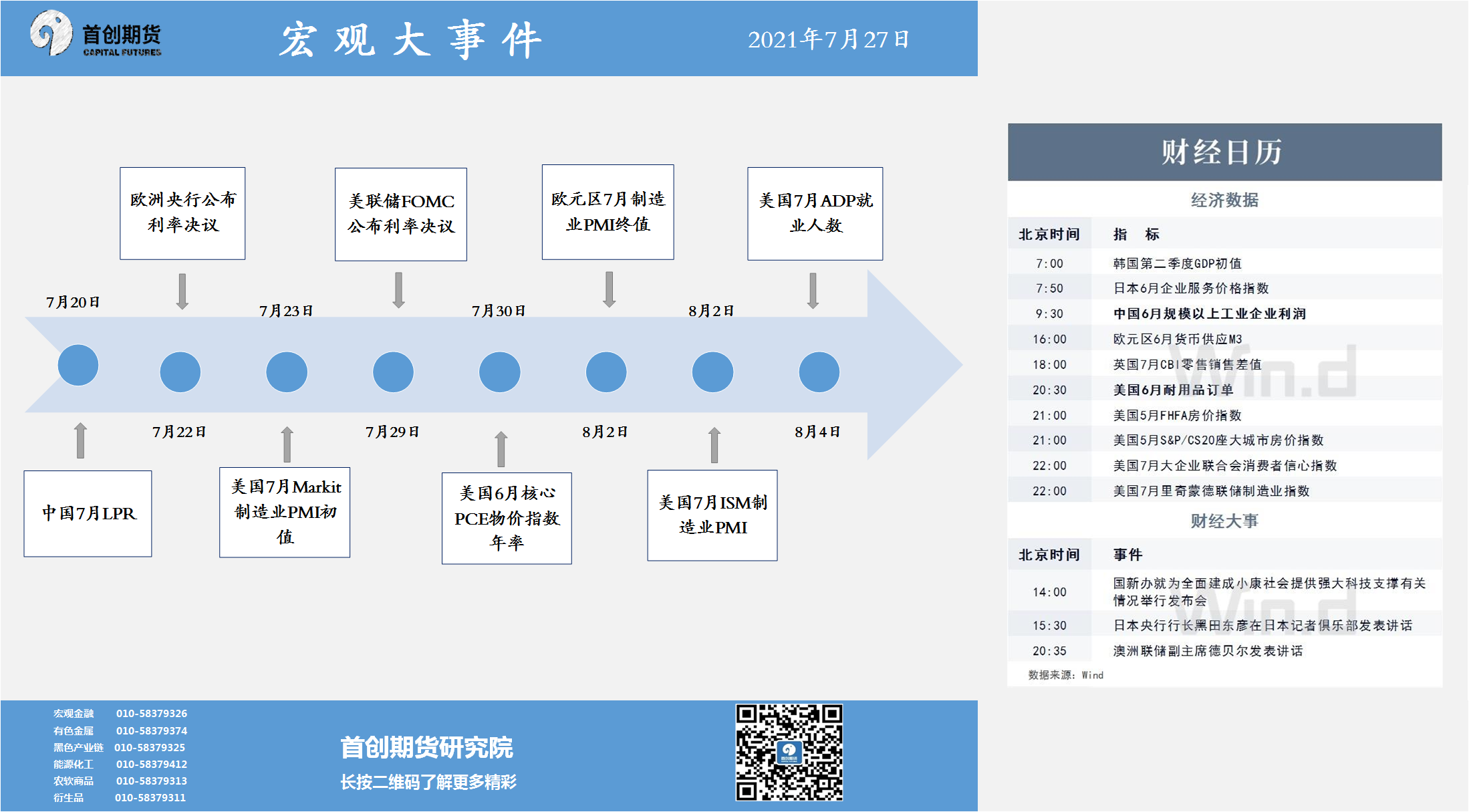Screen dimensions: 1469x812
Task: Select the 经济数据 section heading
Action: (x=1224, y=200)
